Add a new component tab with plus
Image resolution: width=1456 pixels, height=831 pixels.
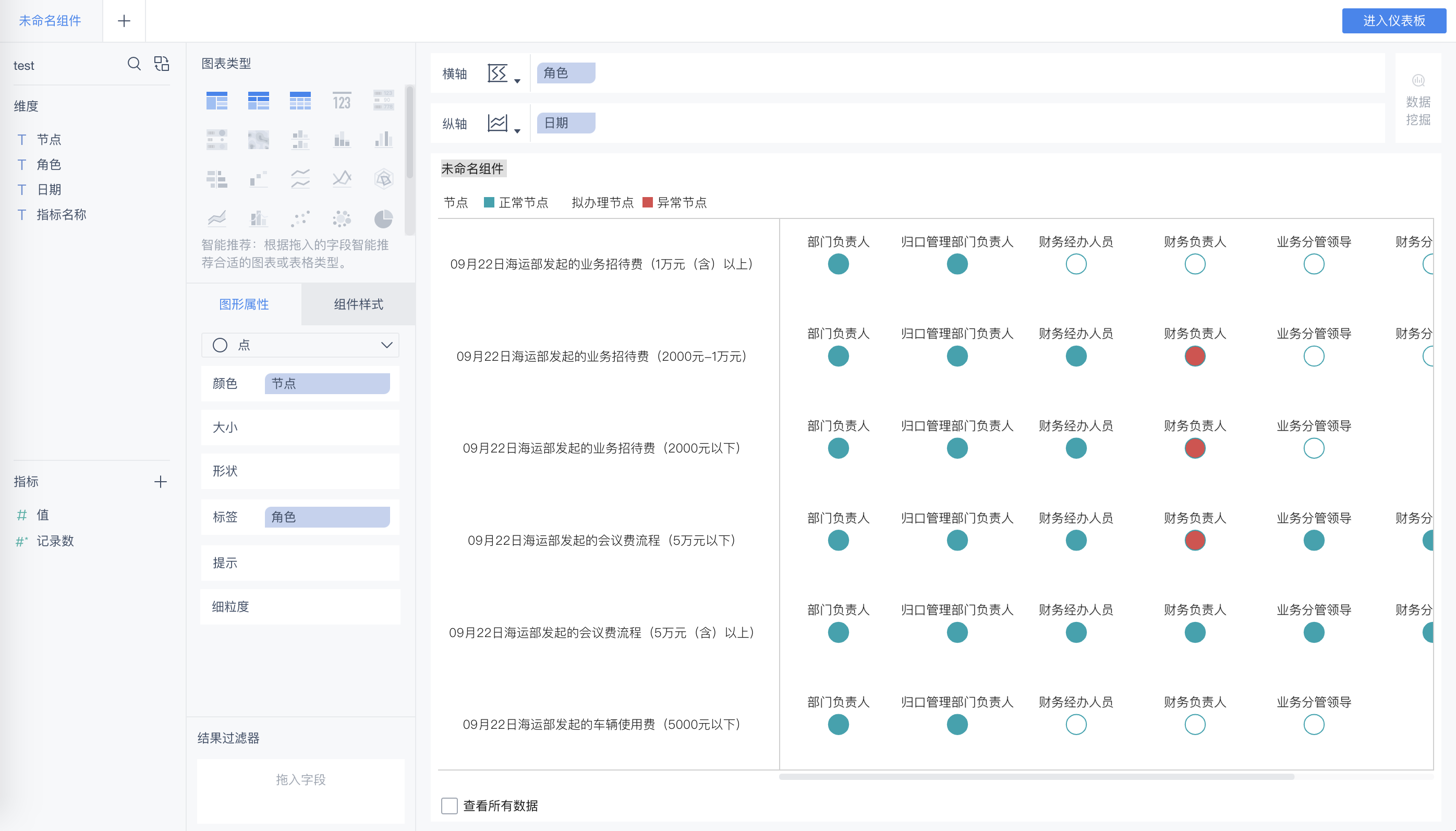124,21
